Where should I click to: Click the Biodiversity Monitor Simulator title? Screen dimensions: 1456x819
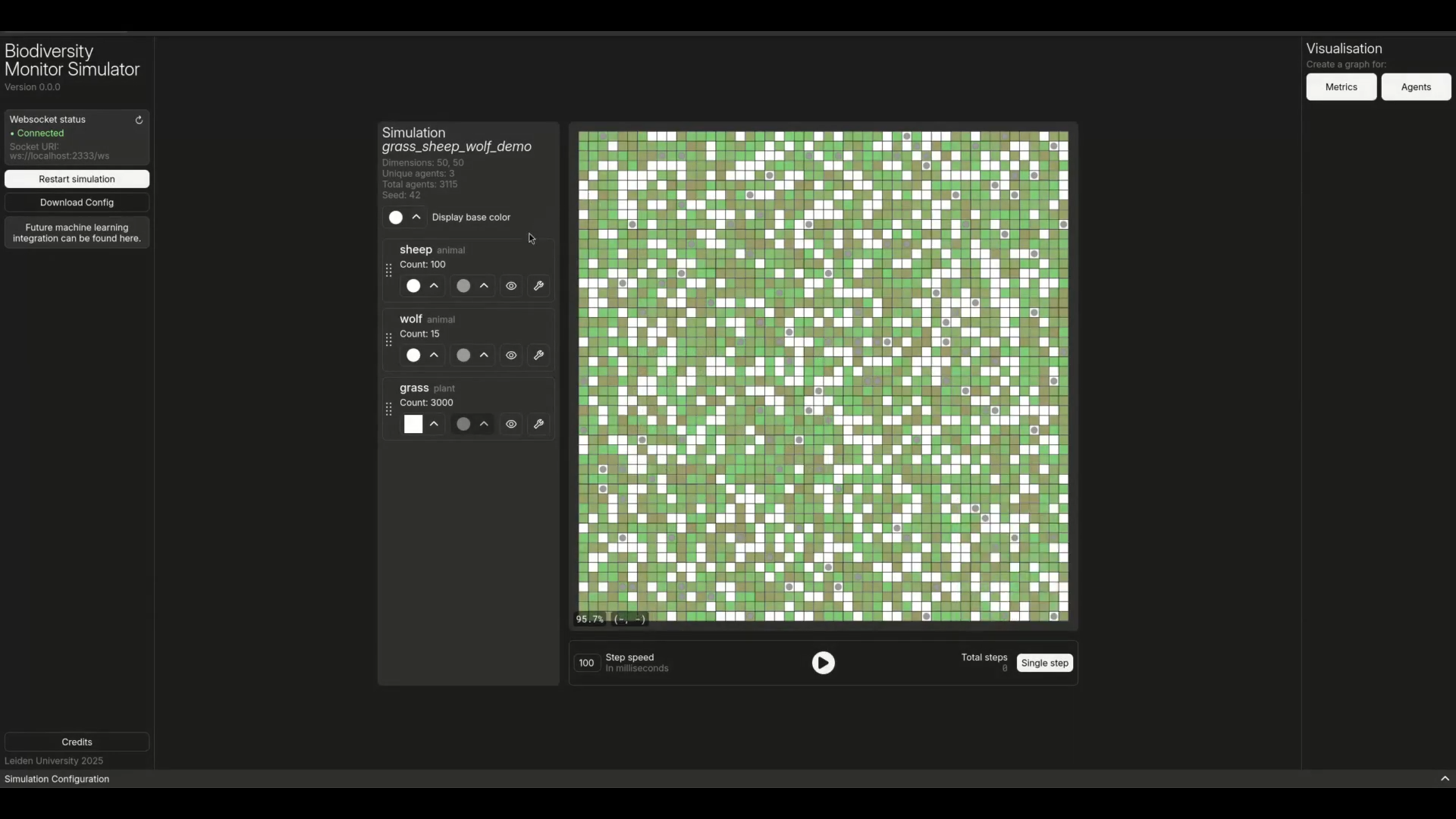pos(72,61)
